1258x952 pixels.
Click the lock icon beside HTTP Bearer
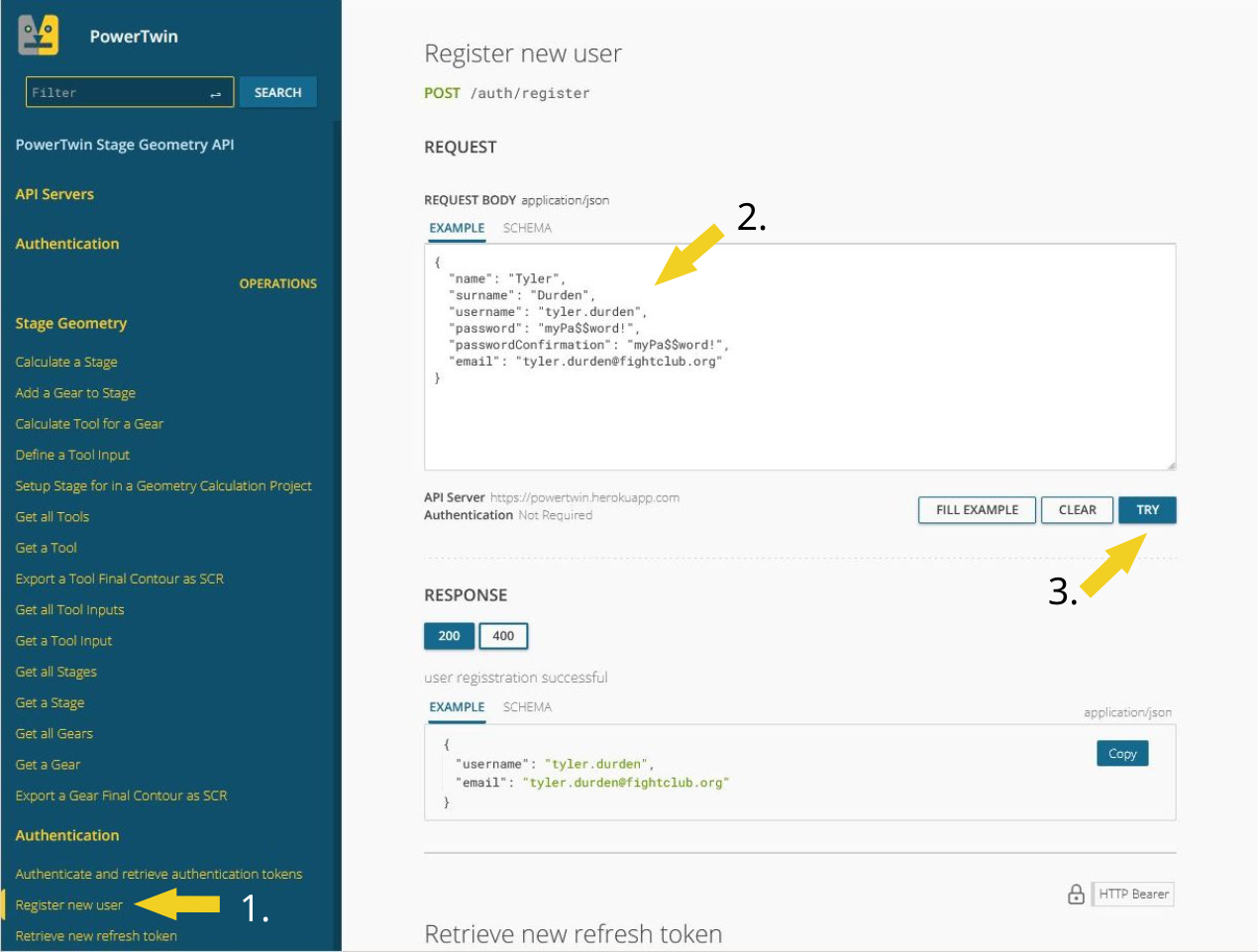[x=1076, y=895]
